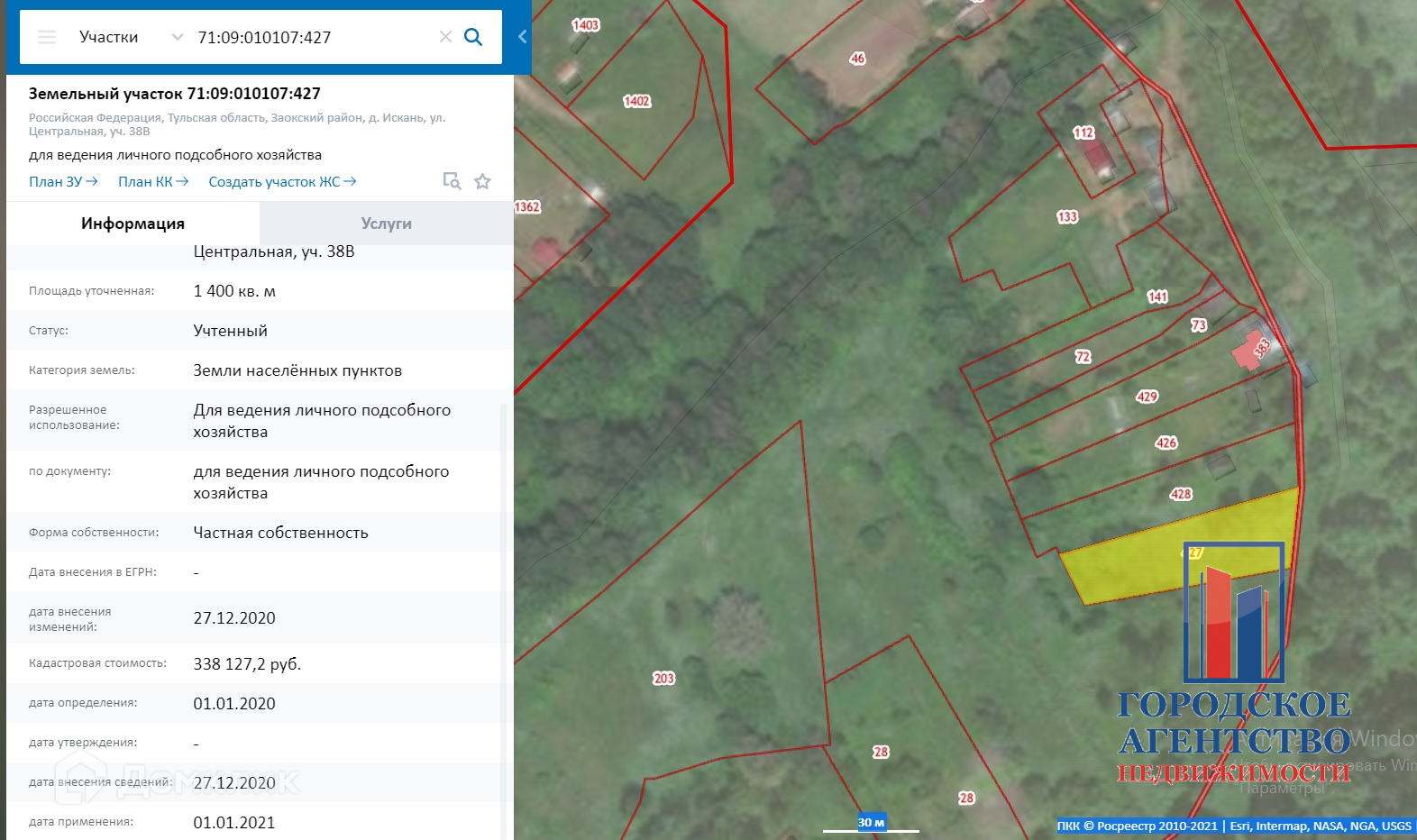Screen dimensions: 1417x840
Task: Click parcel label 1362 on the map
Action: tap(527, 207)
